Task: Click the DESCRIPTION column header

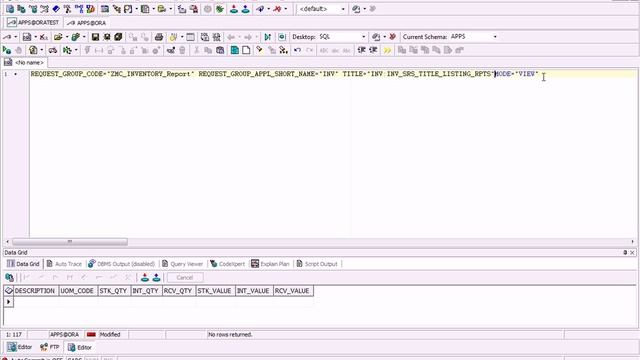Action: 35,291
